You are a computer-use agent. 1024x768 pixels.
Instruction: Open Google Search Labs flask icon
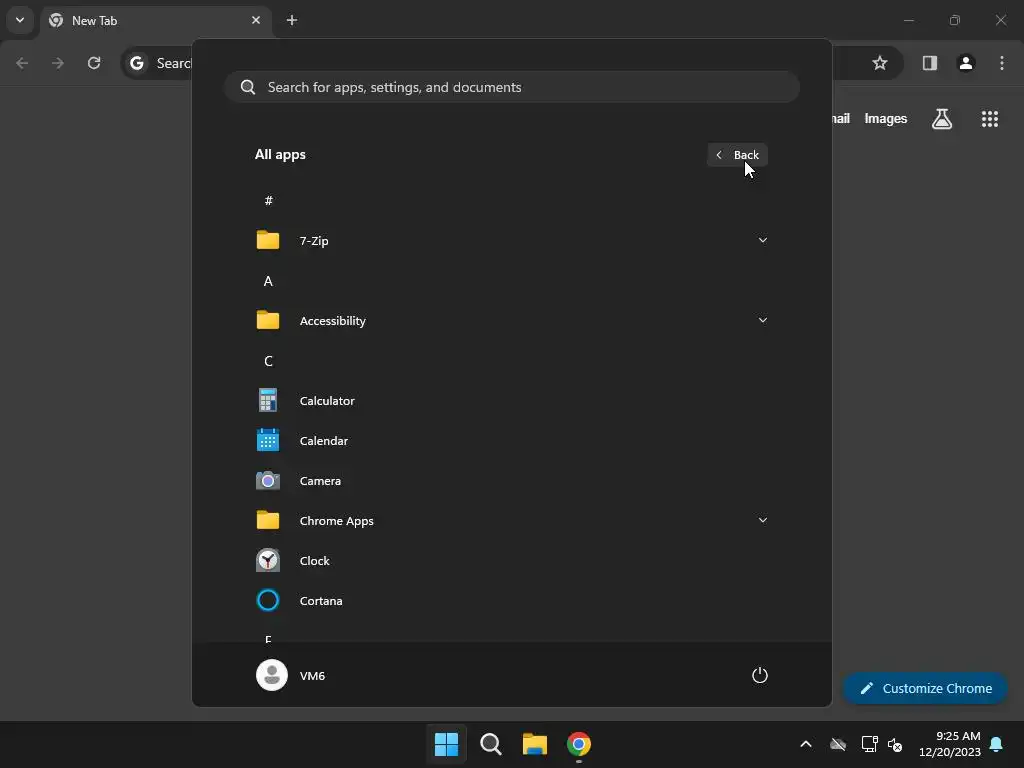coord(942,119)
